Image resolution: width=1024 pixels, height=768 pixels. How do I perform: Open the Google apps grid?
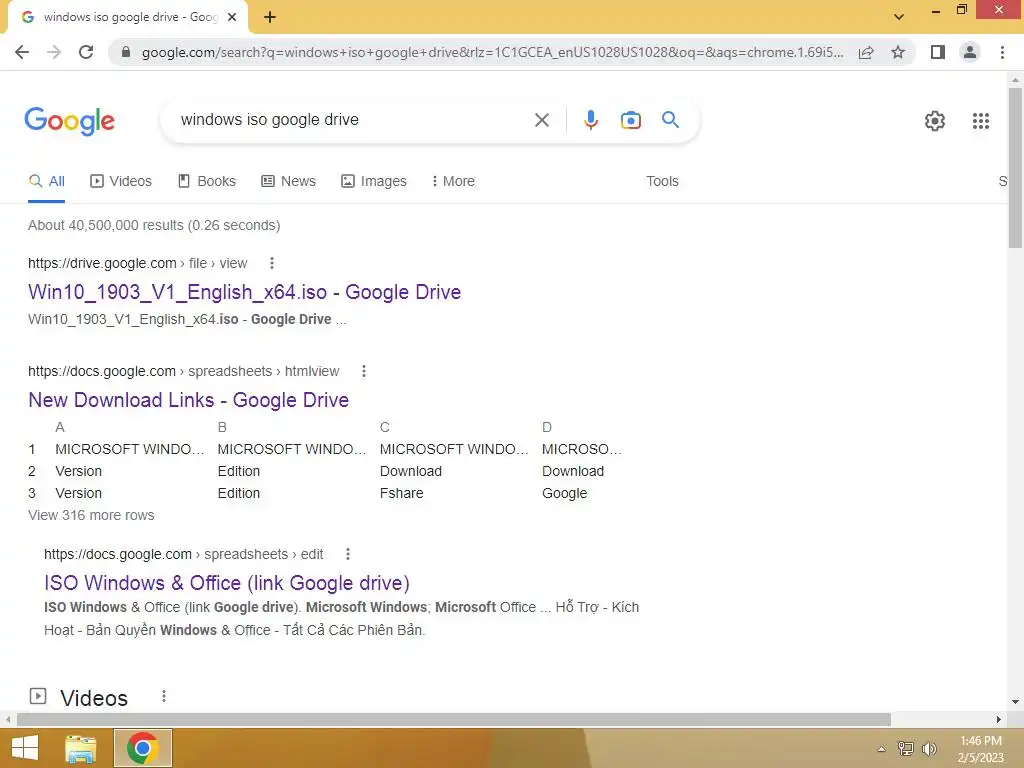pyautogui.click(x=981, y=121)
